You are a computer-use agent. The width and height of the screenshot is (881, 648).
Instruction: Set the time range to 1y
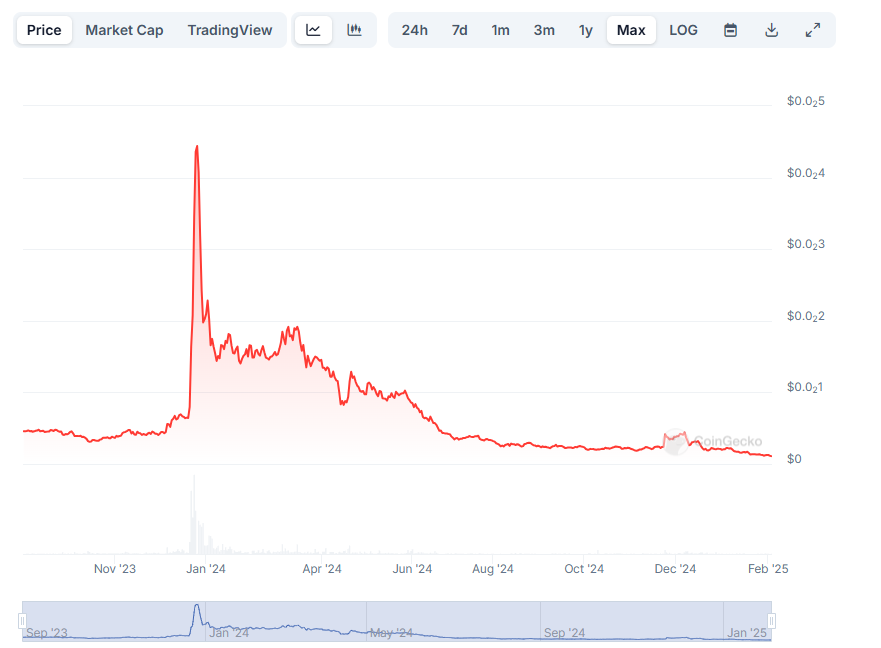(585, 30)
